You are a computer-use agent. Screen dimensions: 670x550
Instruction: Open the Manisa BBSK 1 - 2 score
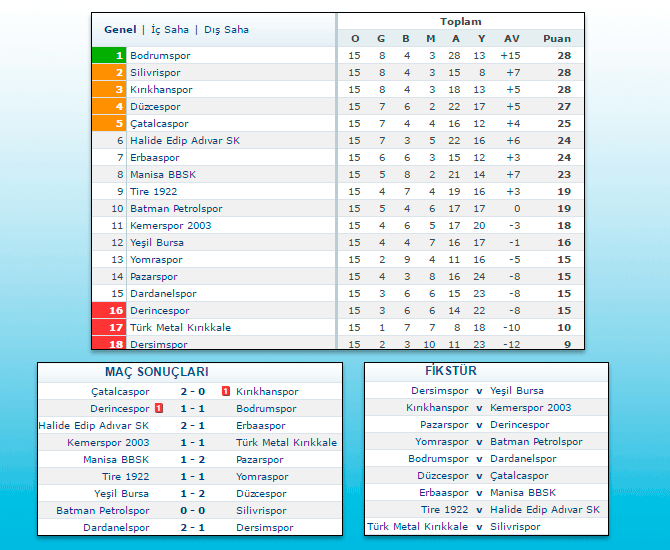click(192, 460)
